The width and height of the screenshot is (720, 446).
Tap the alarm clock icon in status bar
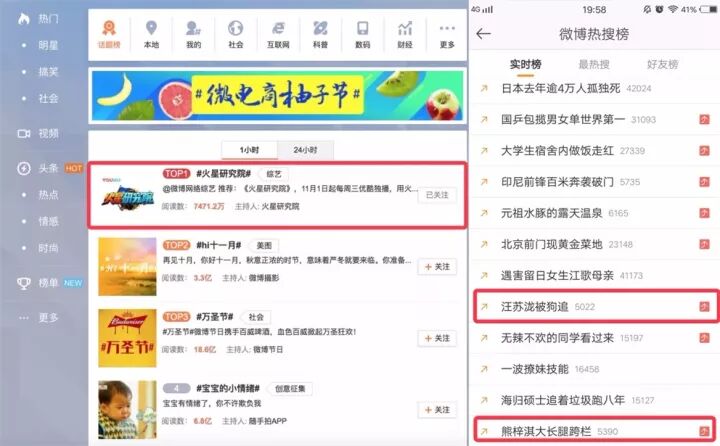659,9
